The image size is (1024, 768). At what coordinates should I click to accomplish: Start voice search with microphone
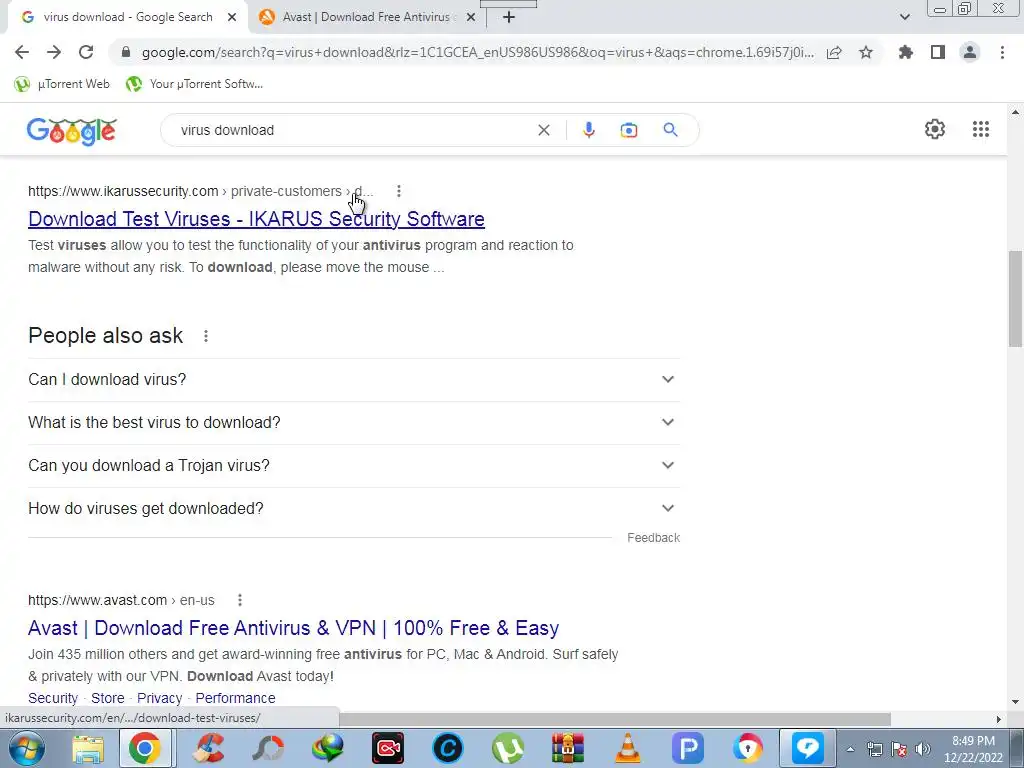[x=588, y=130]
